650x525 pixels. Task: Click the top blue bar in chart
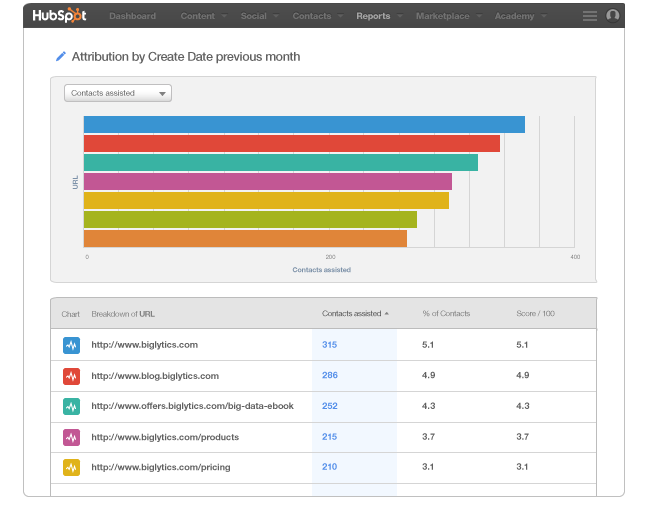[x=304, y=124]
